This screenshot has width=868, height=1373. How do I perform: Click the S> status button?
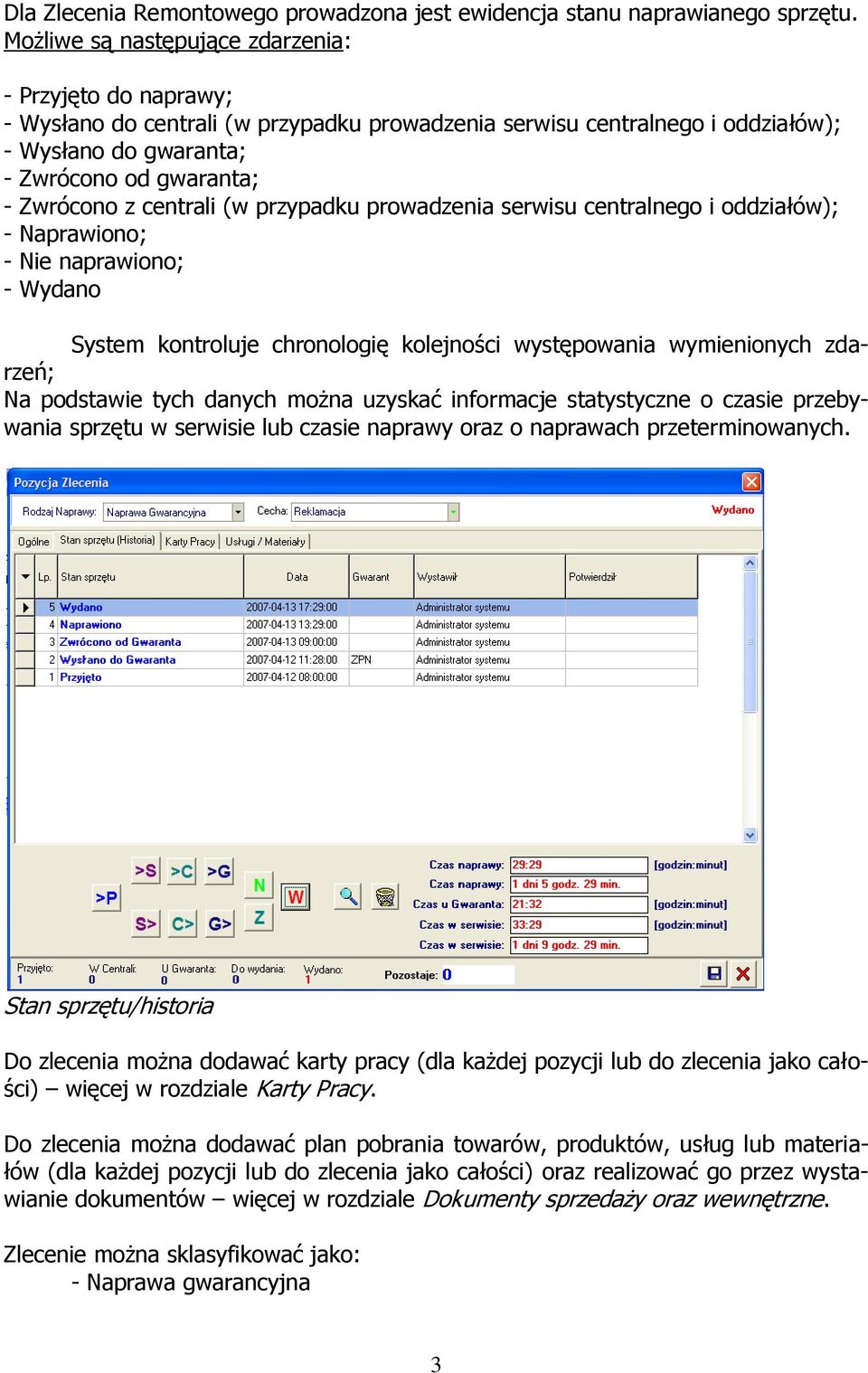(x=145, y=923)
